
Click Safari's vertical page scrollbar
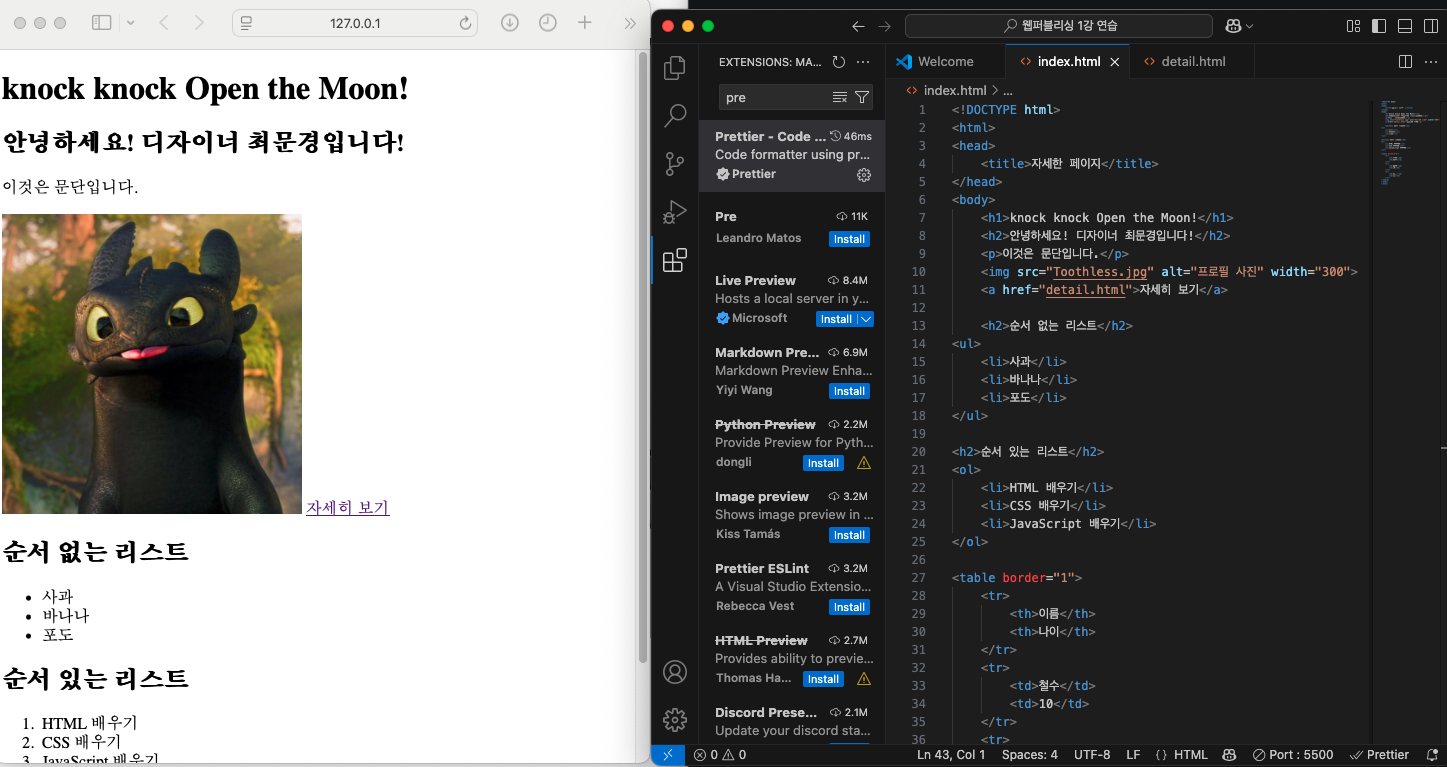coord(643,355)
